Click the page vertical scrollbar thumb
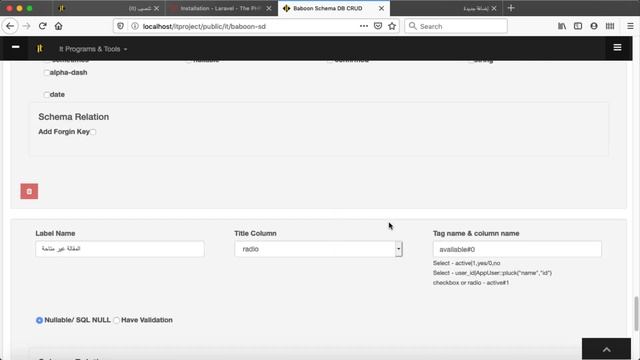 click(636, 313)
